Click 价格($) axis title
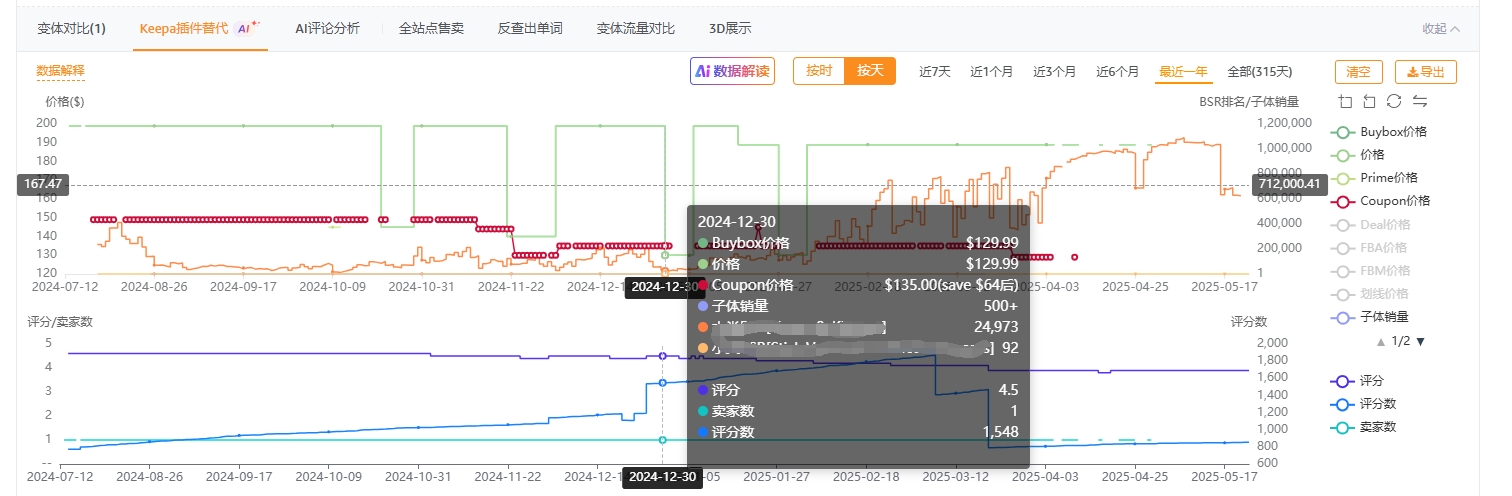The height and width of the screenshot is (496, 1512). (x=65, y=101)
